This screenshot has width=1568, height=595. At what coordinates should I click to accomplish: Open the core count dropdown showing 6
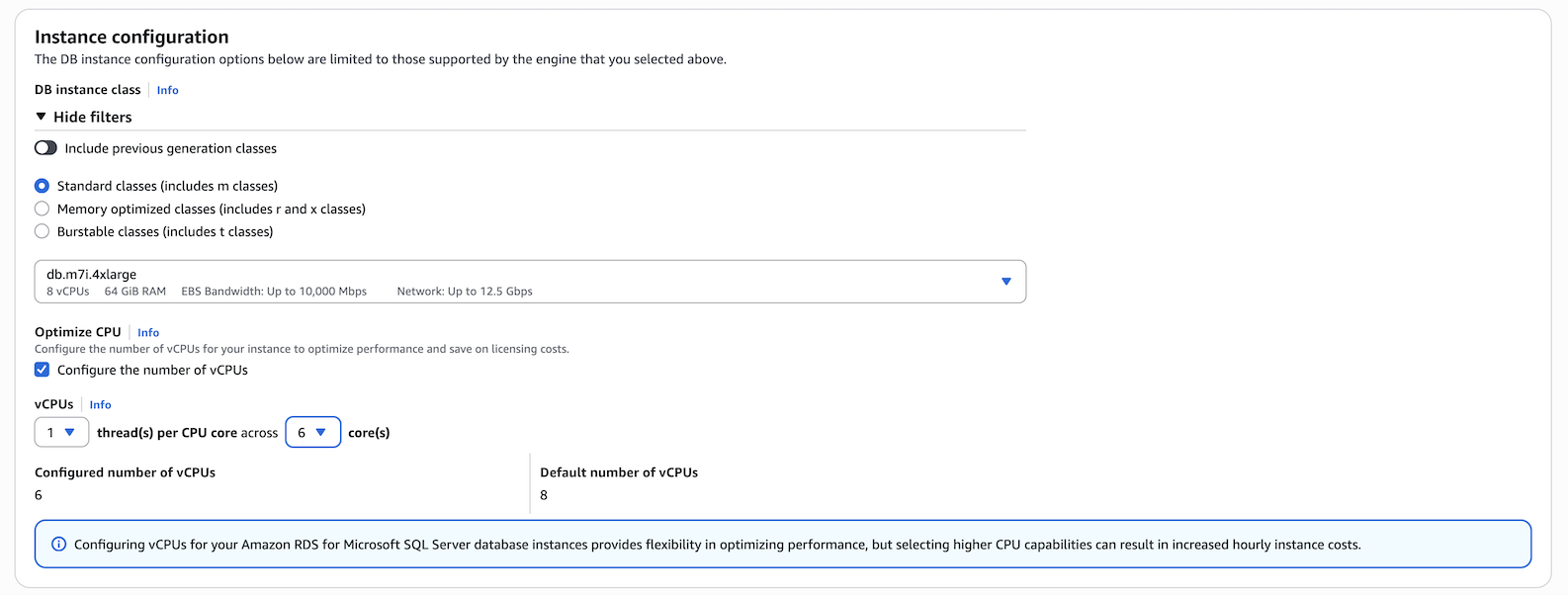312,432
